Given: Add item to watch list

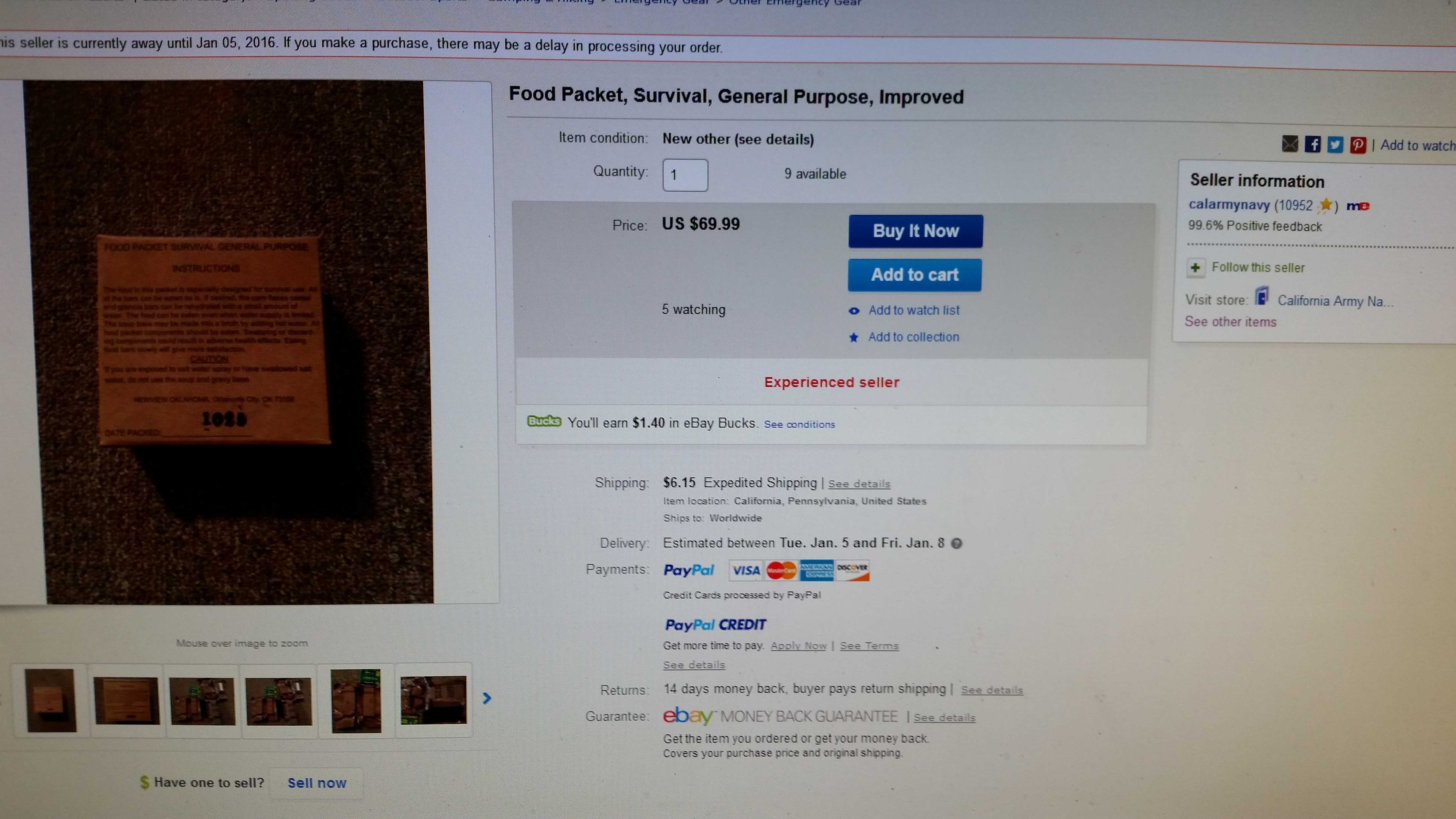Looking at the screenshot, I should (x=913, y=310).
